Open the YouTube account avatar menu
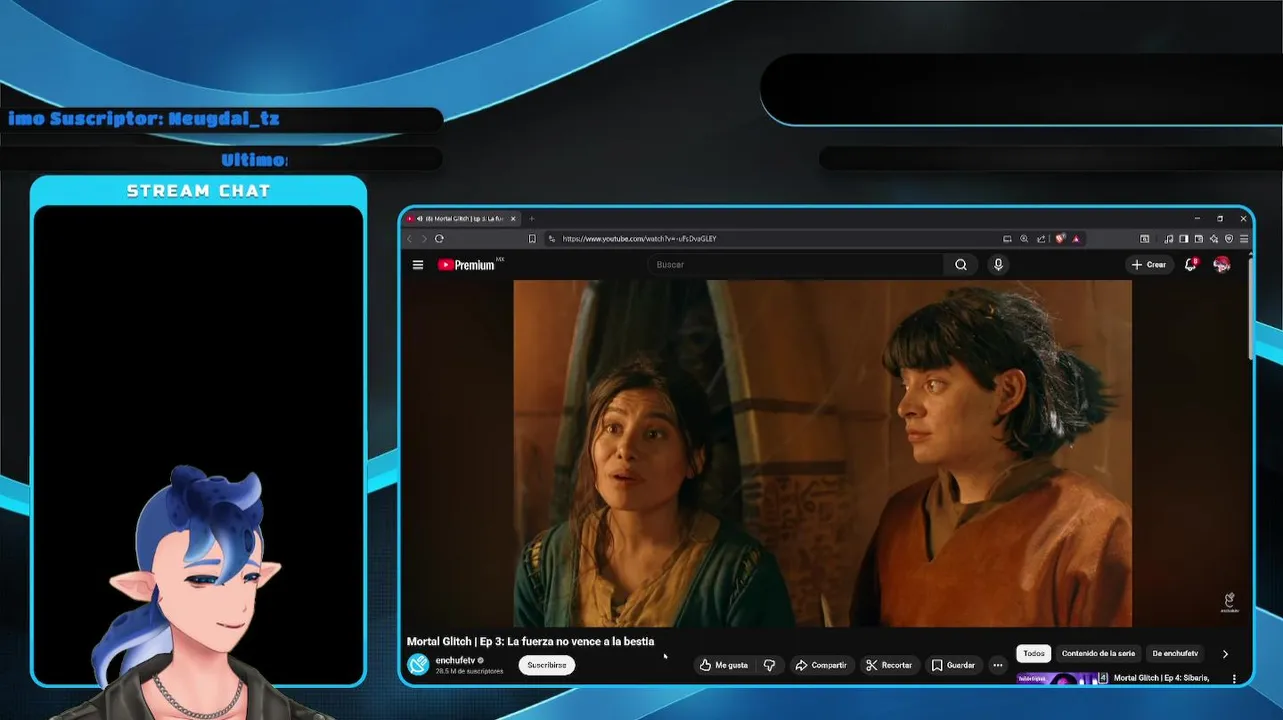The width and height of the screenshot is (1283, 720). click(x=1221, y=265)
